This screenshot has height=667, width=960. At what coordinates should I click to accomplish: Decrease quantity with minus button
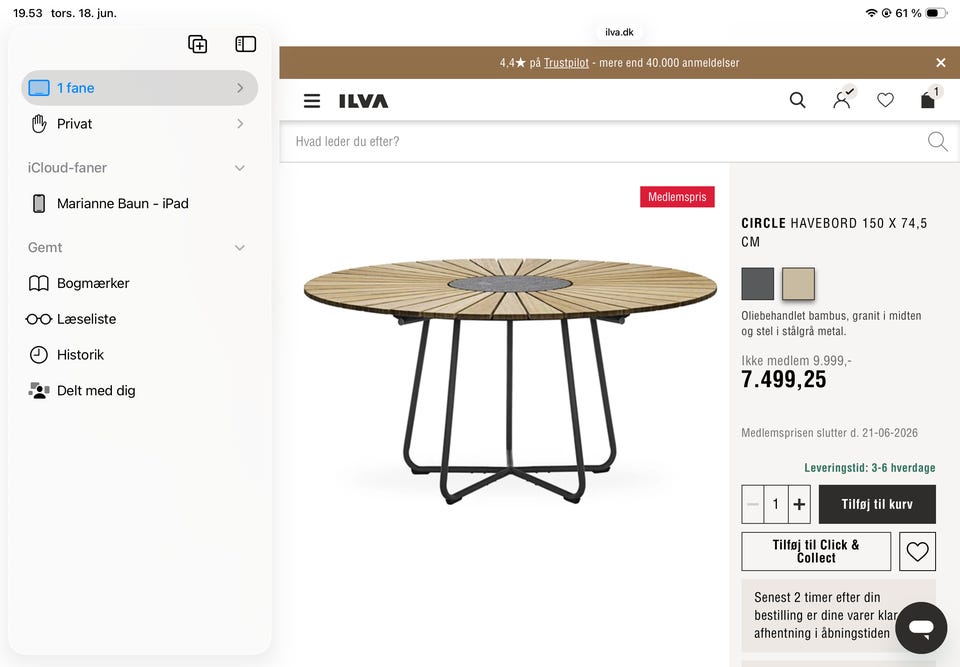[753, 504]
